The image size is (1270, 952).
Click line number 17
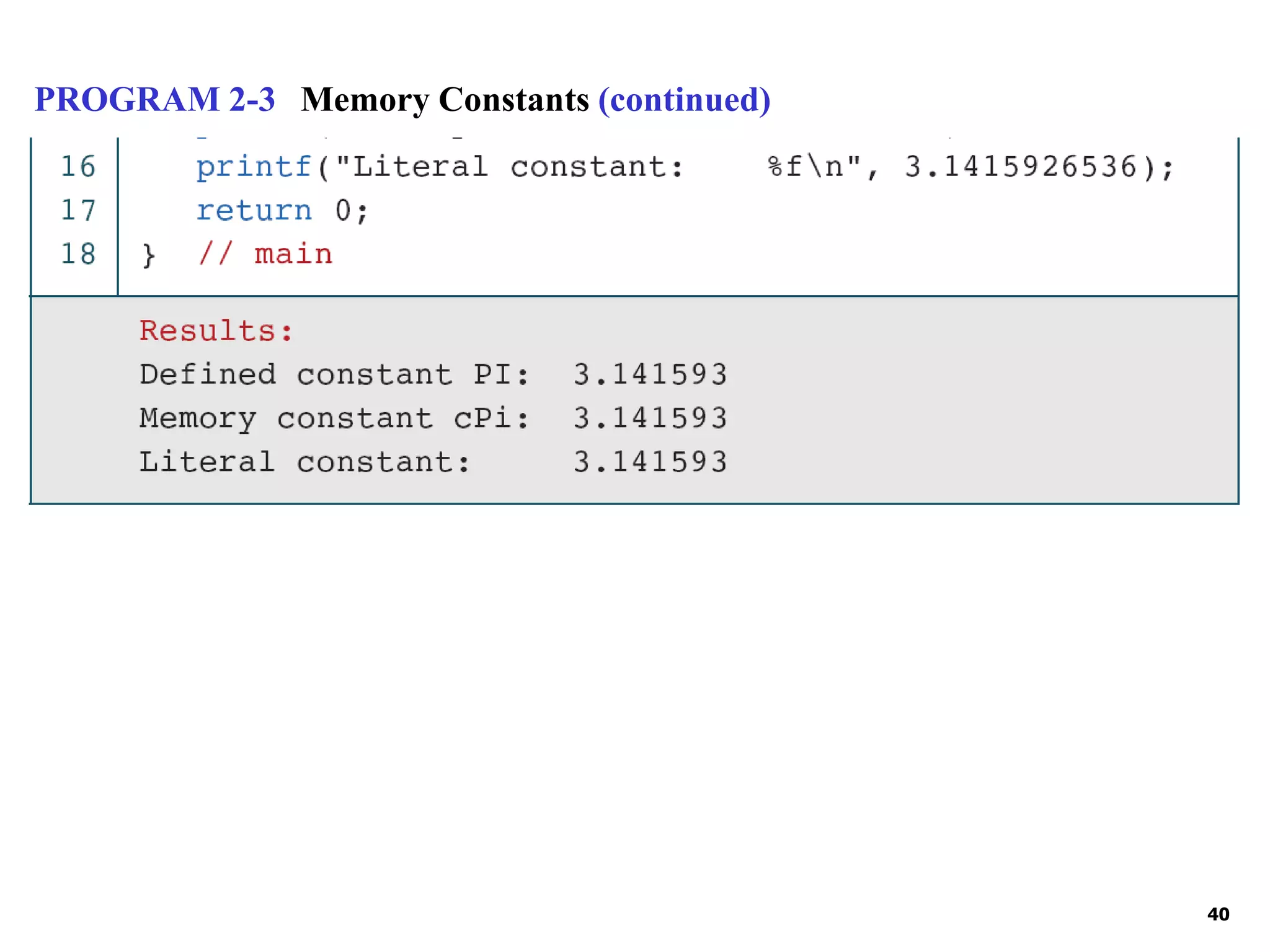coord(78,211)
